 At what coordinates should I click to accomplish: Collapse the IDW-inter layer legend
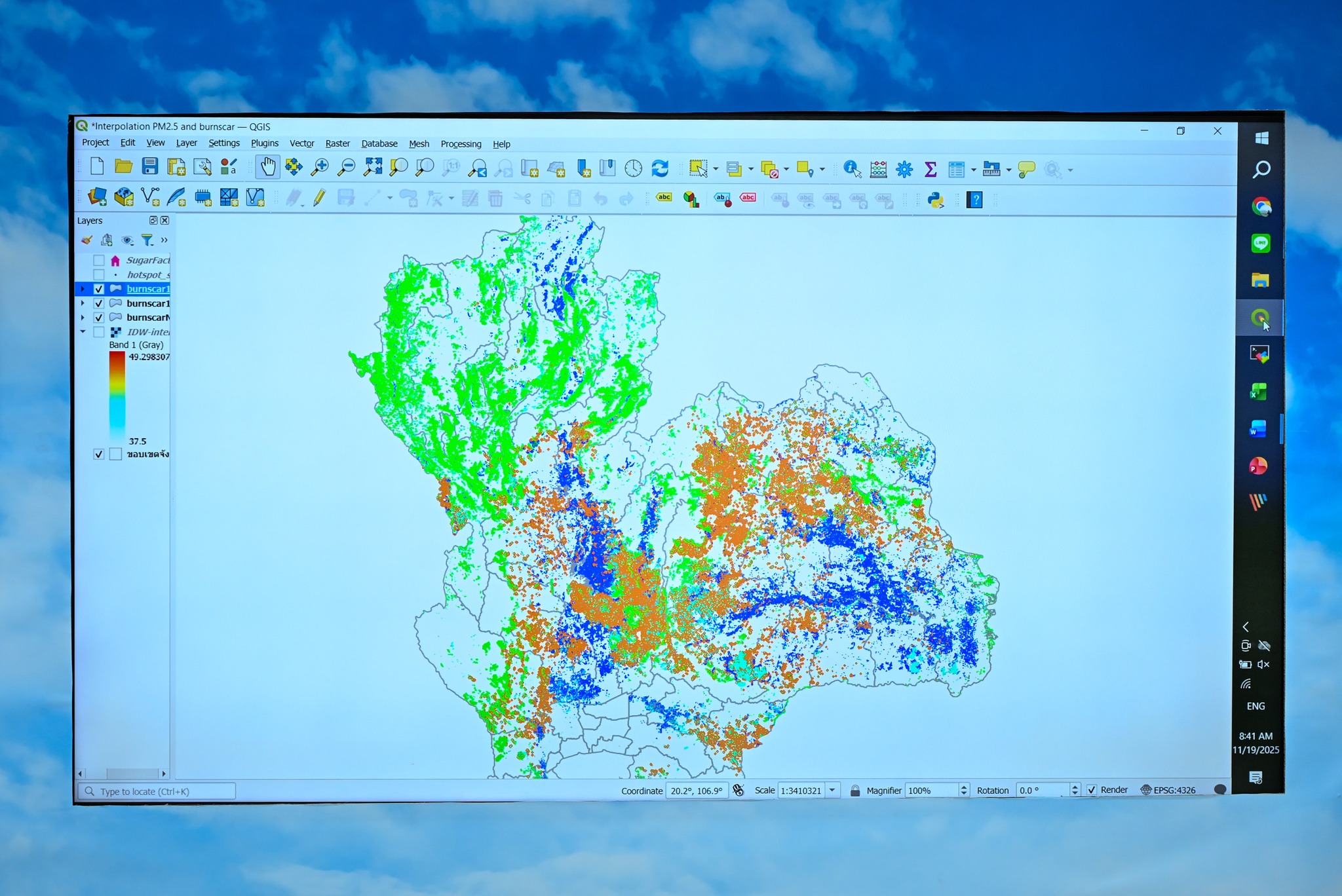83,332
